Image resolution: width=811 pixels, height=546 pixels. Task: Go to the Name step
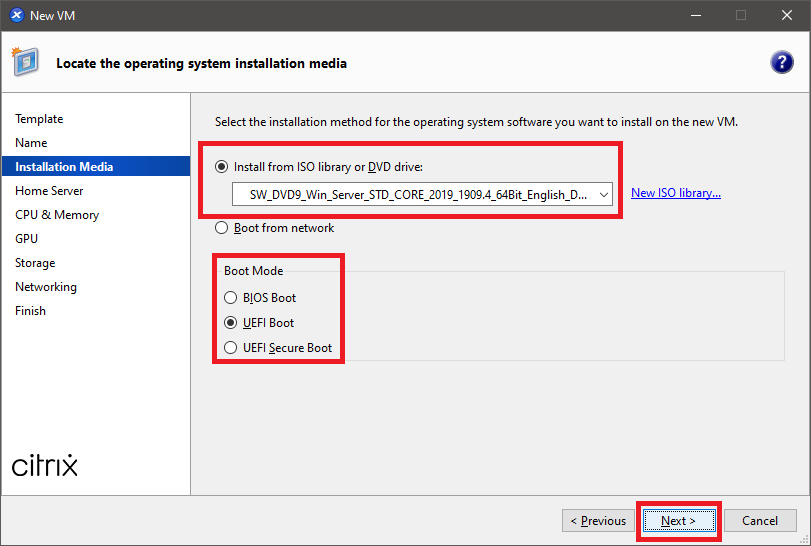[31, 143]
